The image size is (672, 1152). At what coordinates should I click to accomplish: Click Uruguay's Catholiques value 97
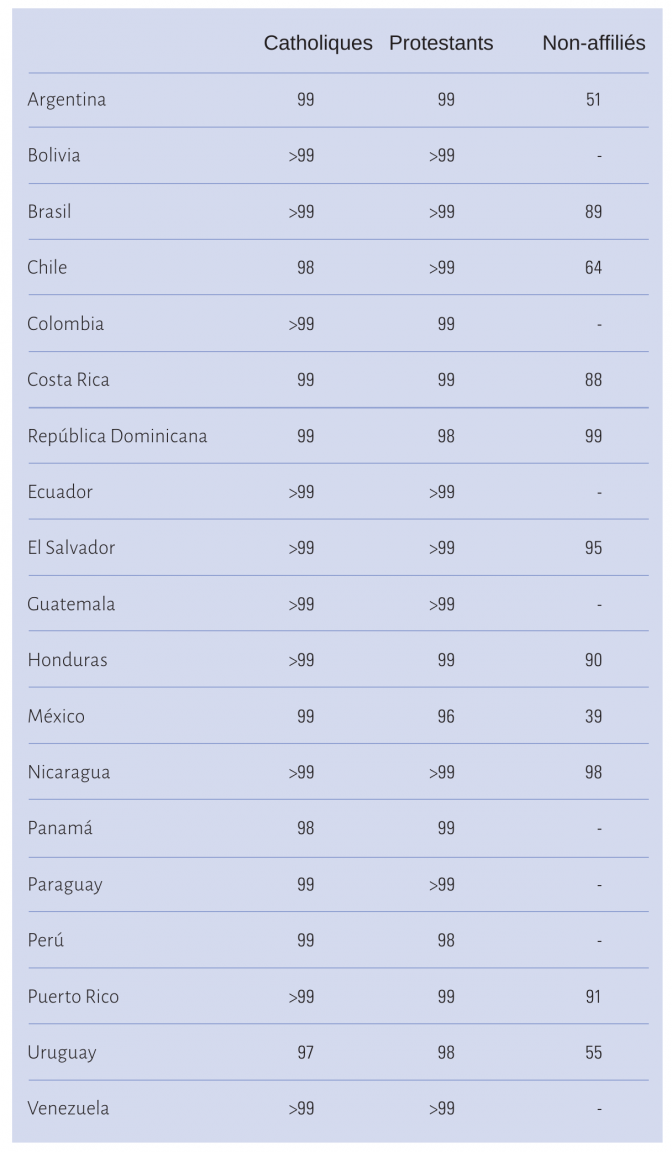click(306, 1053)
